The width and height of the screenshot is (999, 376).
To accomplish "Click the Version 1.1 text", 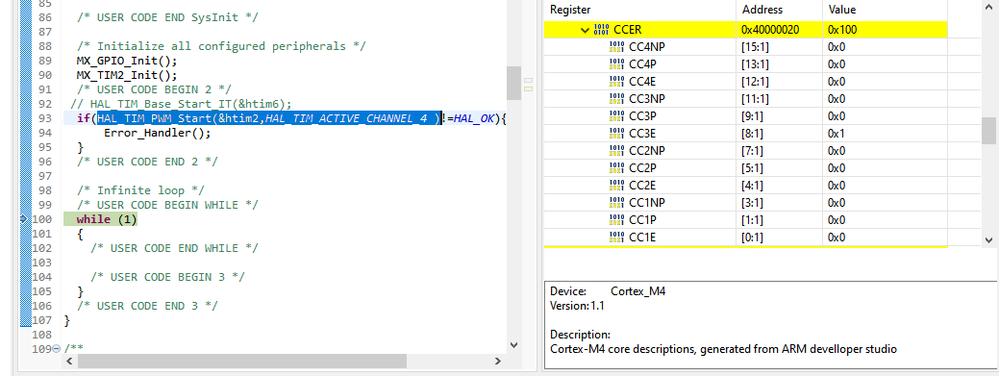I will 577,305.
